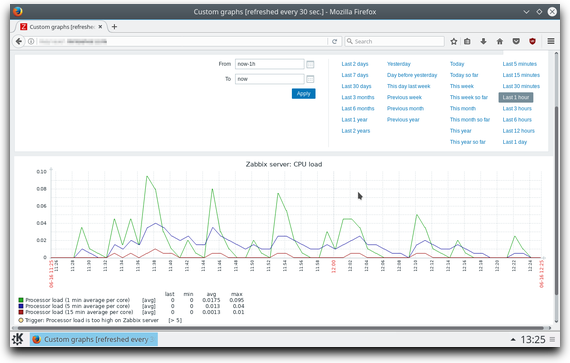Select This year so far range
This screenshot has height=363, width=570.
[x=467, y=142]
